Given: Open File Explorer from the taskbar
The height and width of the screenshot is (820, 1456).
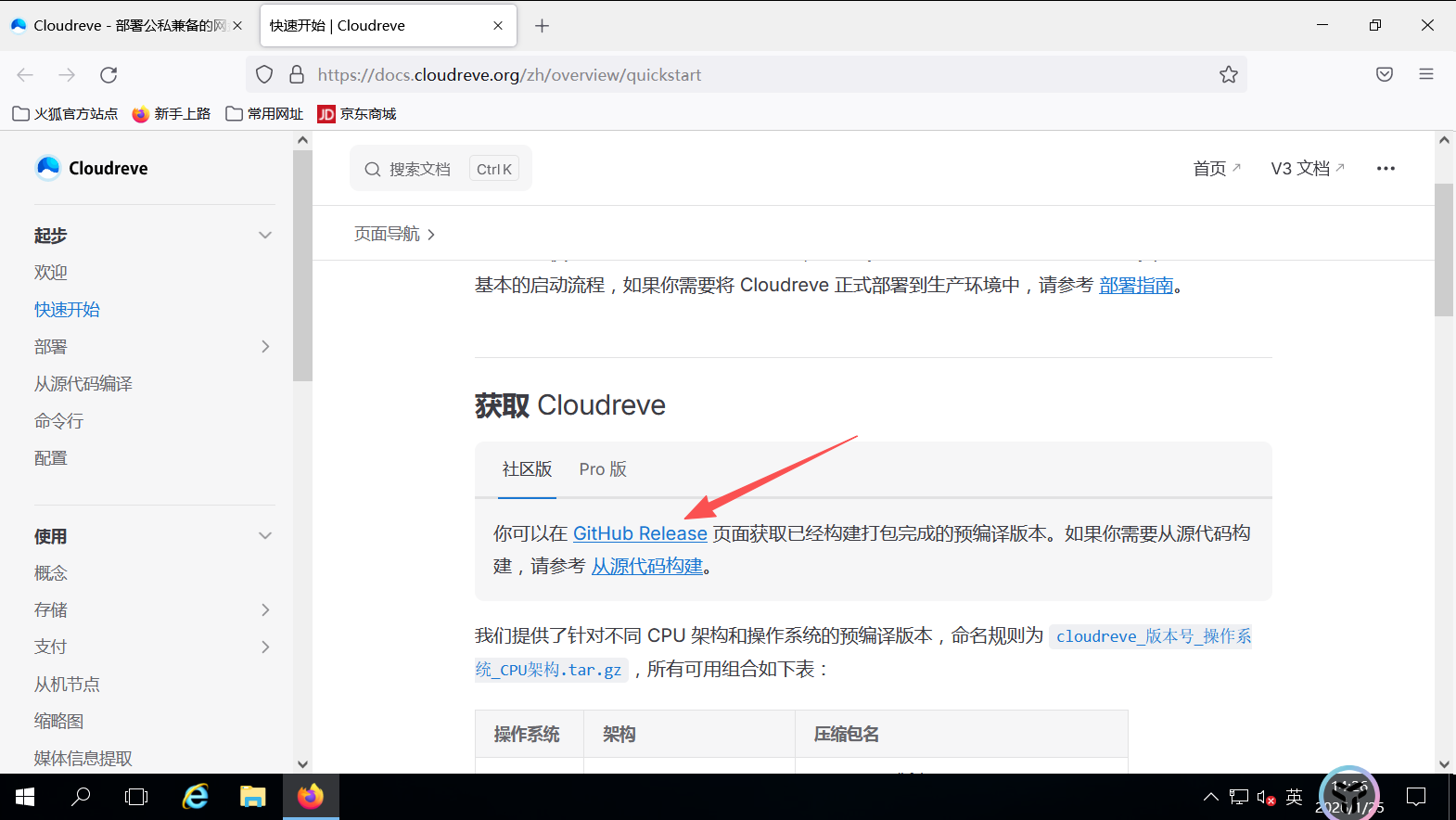Looking at the screenshot, I should 252,796.
